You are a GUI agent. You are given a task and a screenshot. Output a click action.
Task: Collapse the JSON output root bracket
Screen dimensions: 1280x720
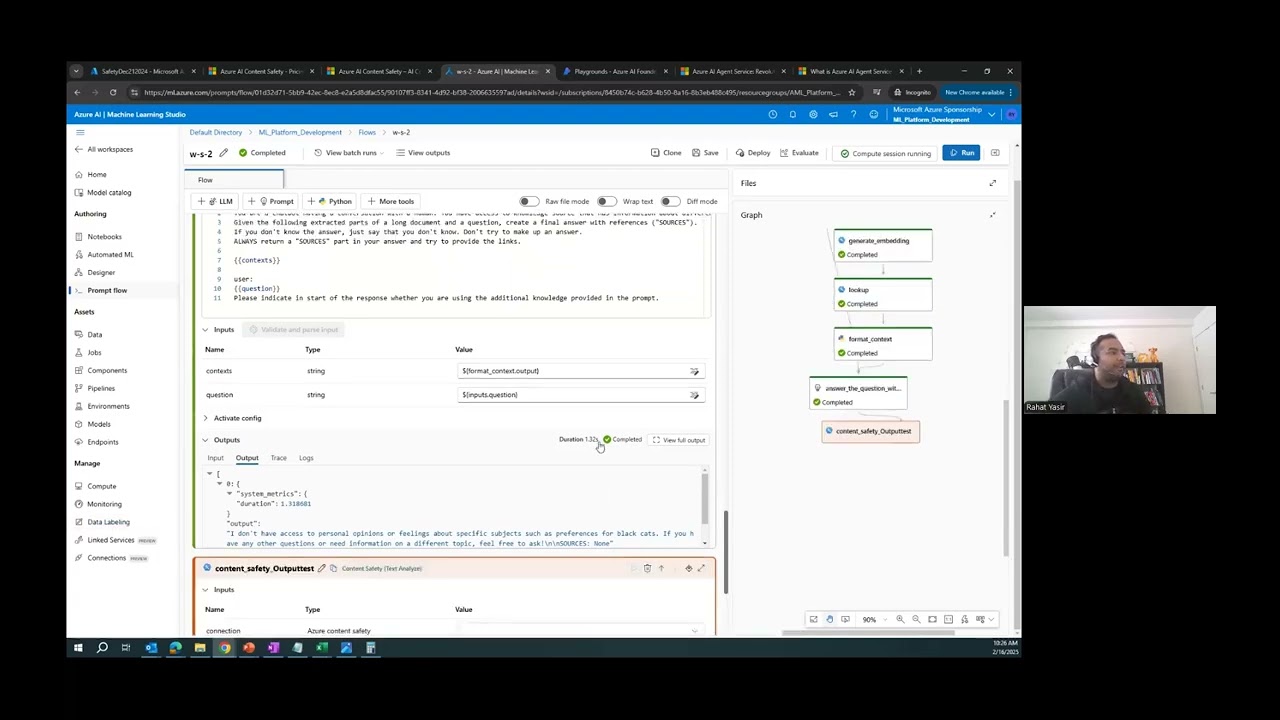[x=210, y=474]
